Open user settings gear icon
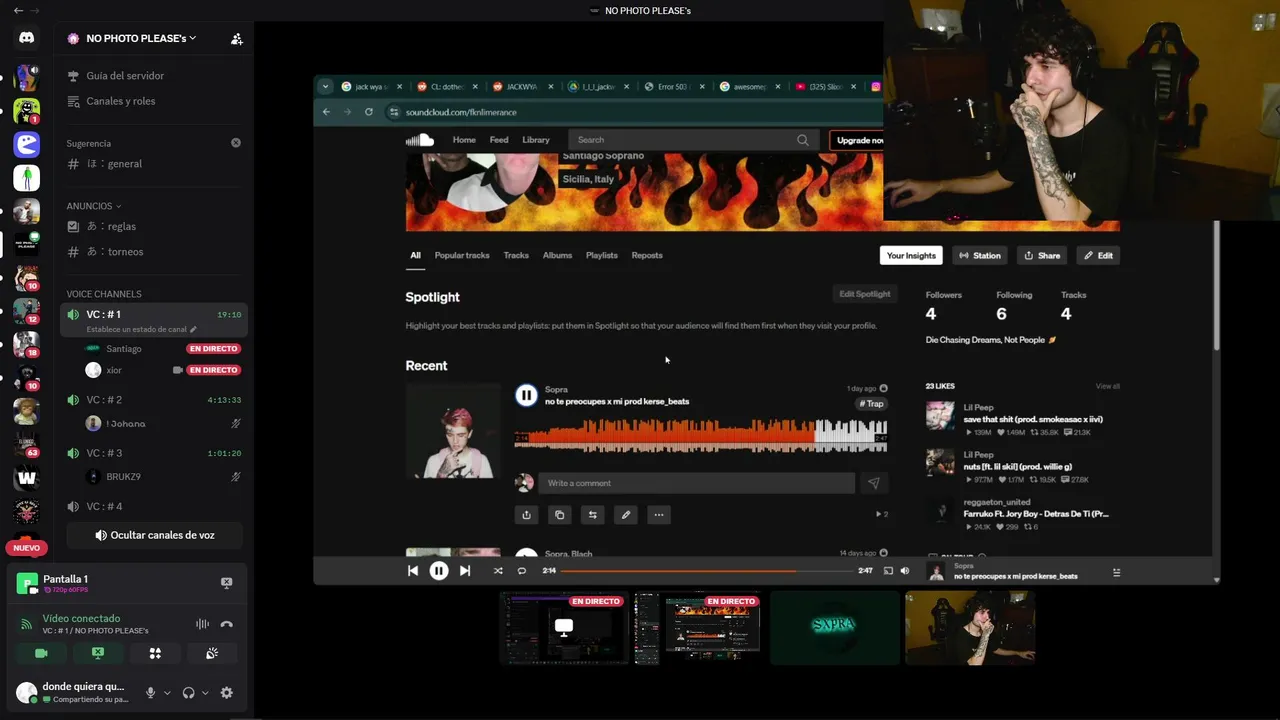This screenshot has width=1280, height=720. click(x=227, y=692)
